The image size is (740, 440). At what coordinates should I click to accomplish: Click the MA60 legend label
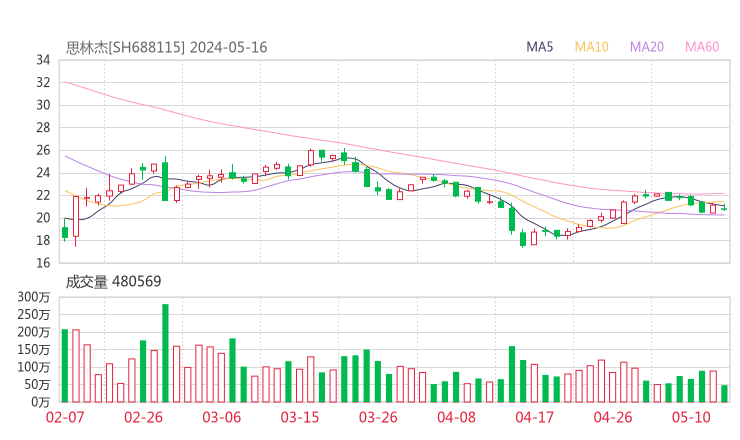702,47
